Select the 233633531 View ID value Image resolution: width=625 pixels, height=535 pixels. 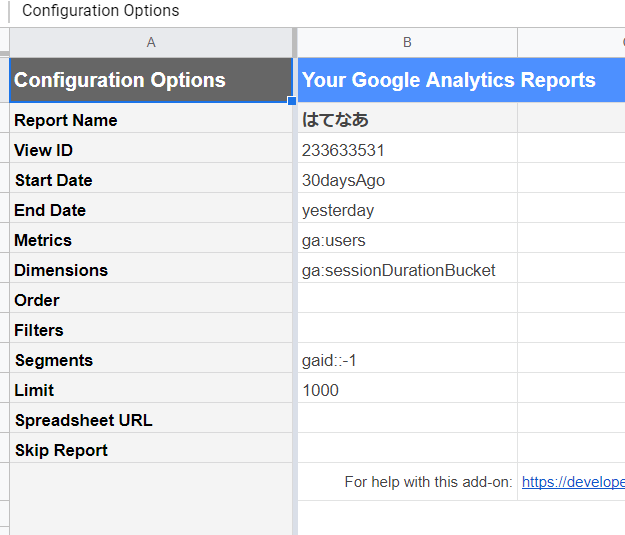[x=407, y=148]
